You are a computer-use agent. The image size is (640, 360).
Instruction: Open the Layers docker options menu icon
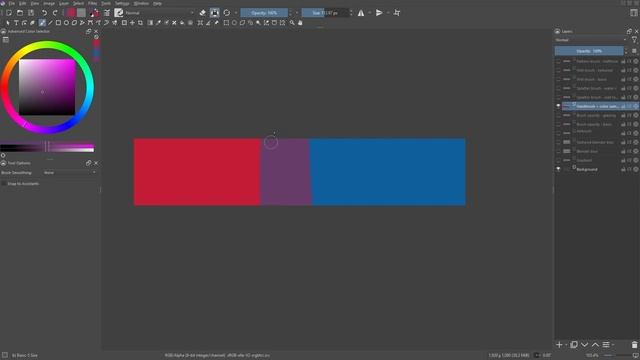[x=634, y=51]
